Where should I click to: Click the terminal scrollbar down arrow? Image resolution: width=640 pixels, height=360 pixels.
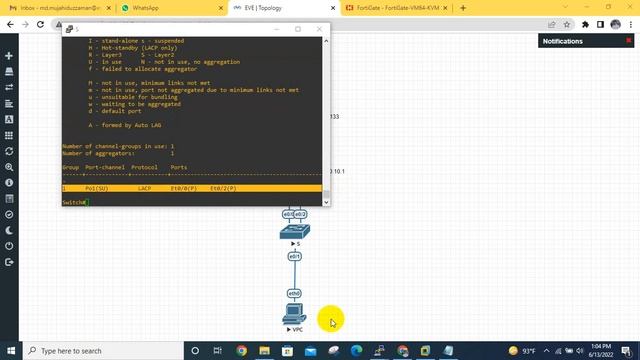pyautogui.click(x=326, y=202)
